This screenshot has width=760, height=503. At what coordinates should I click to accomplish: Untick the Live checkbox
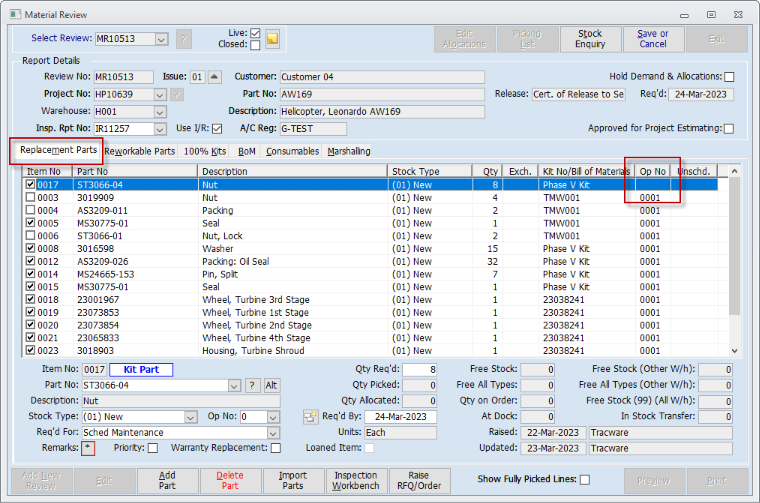tap(255, 33)
